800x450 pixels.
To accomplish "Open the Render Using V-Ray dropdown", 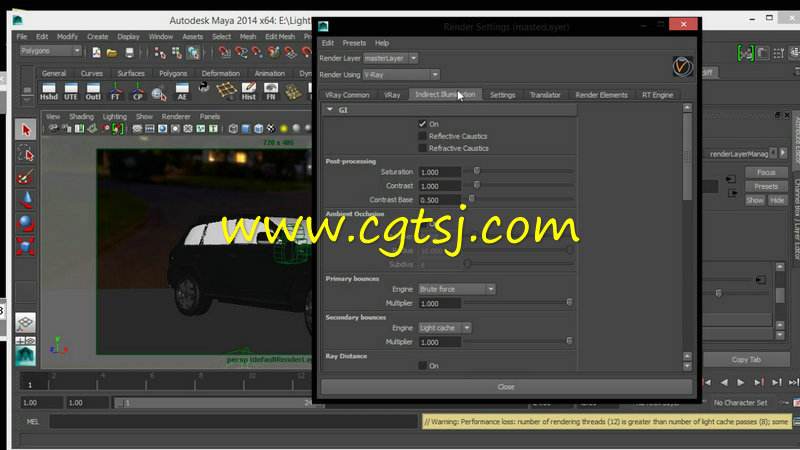I will coord(401,74).
